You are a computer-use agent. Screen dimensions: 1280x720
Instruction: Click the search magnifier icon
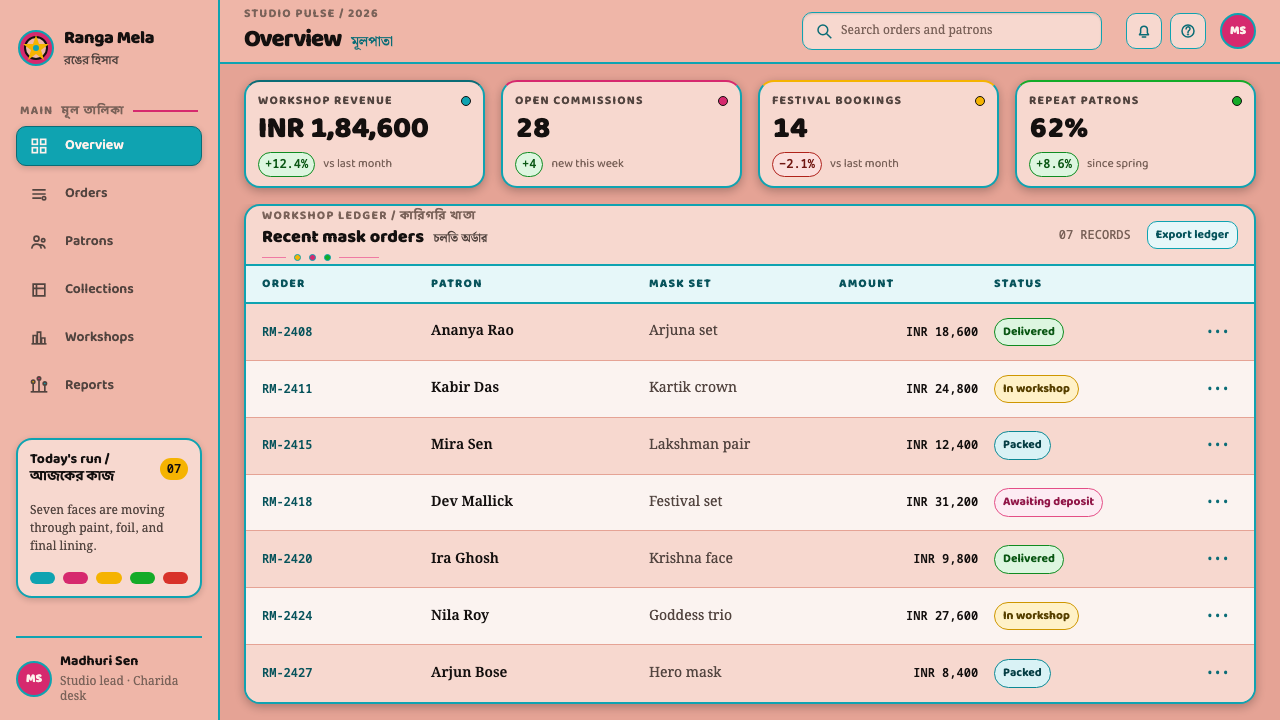(824, 31)
